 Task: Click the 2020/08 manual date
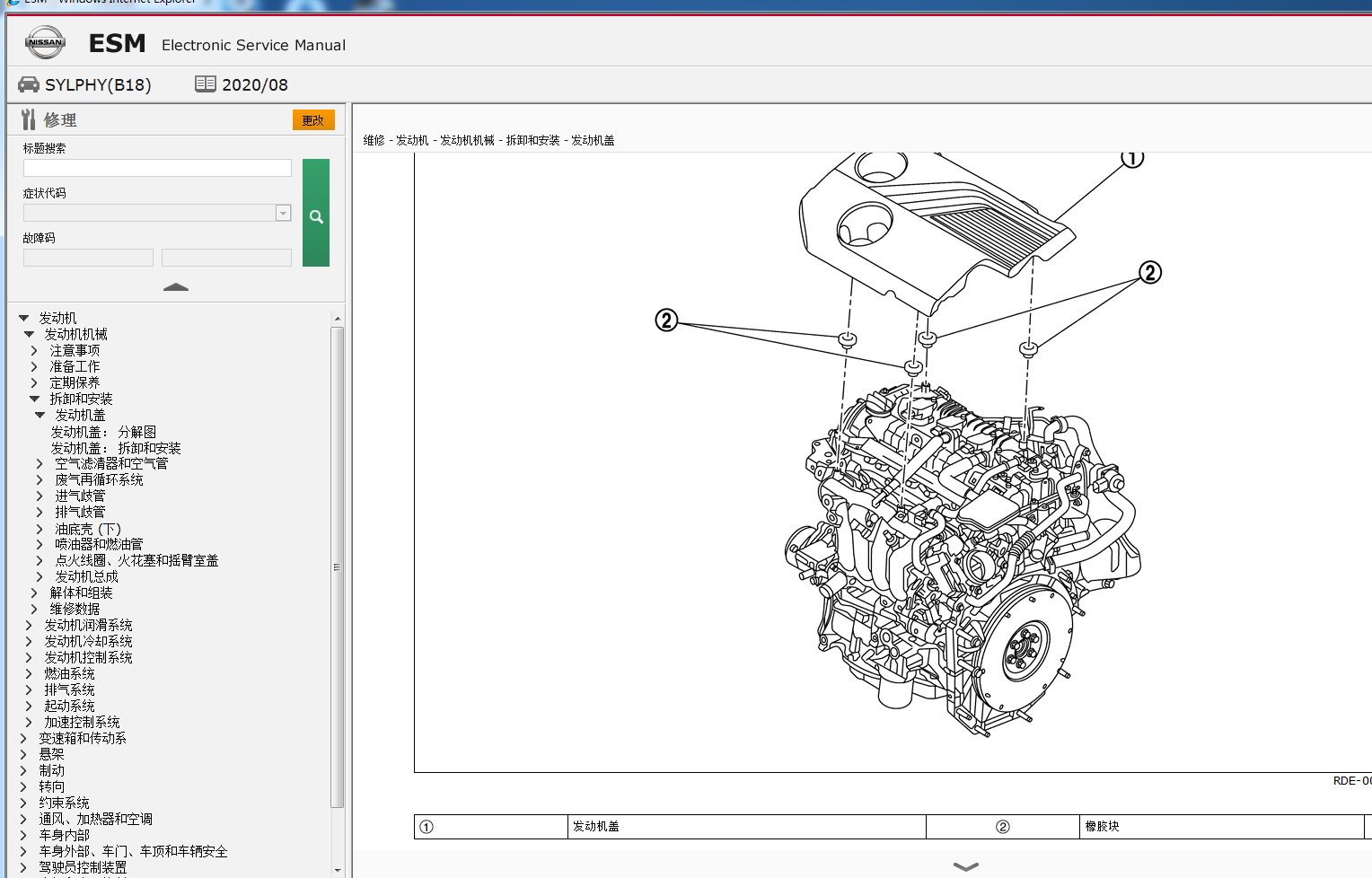(255, 84)
